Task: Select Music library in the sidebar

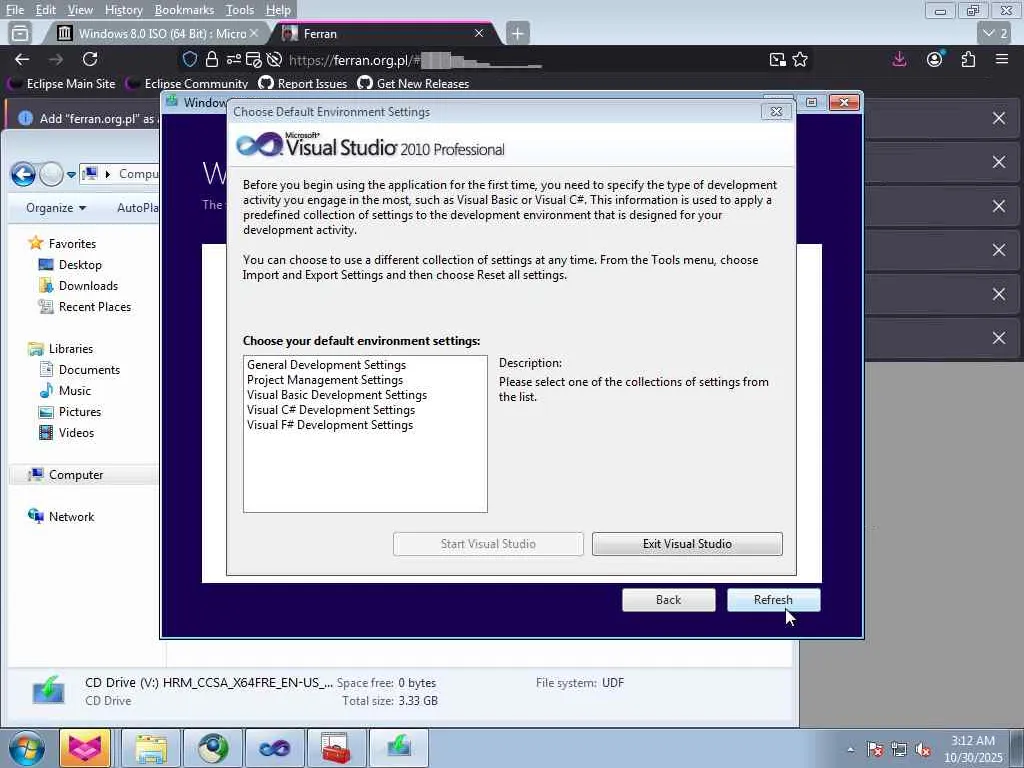Action: tap(65, 391)
